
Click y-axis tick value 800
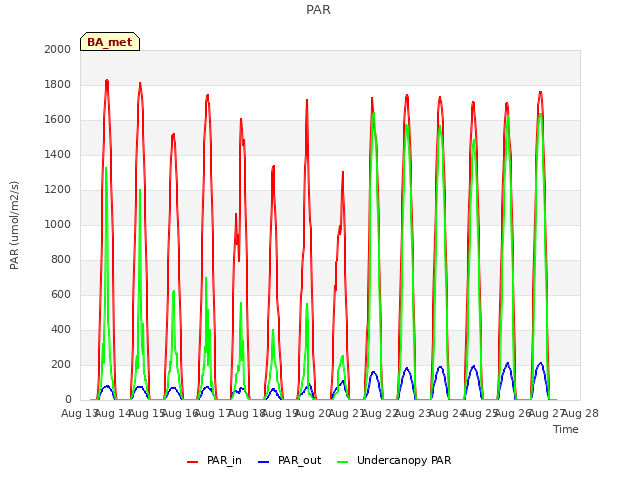[61, 260]
